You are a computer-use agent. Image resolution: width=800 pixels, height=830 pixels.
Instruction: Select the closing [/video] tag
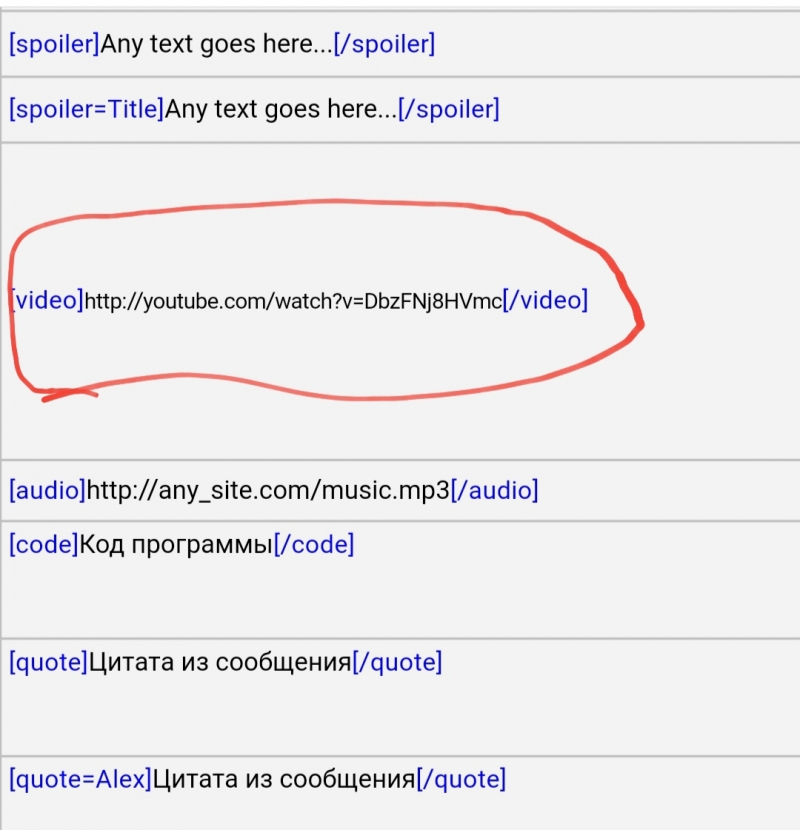(545, 300)
